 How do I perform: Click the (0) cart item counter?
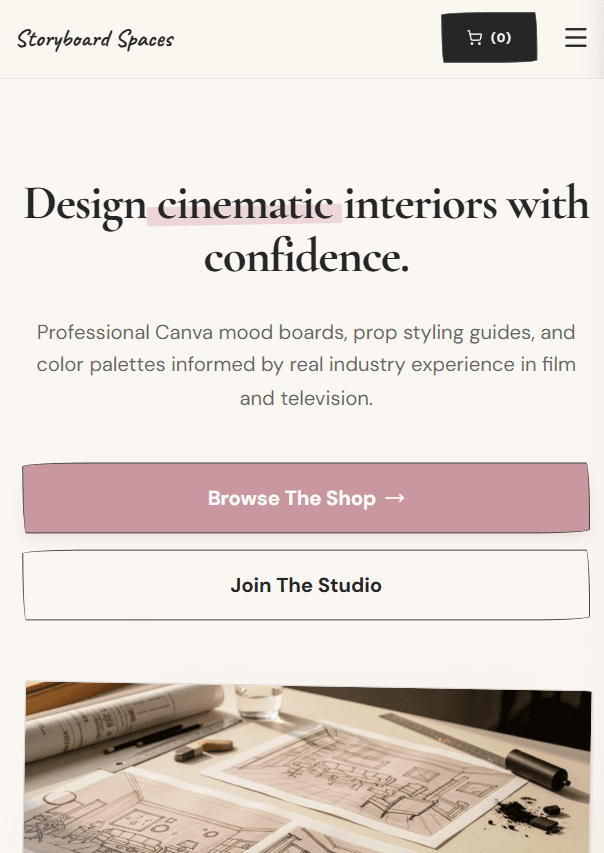click(501, 37)
